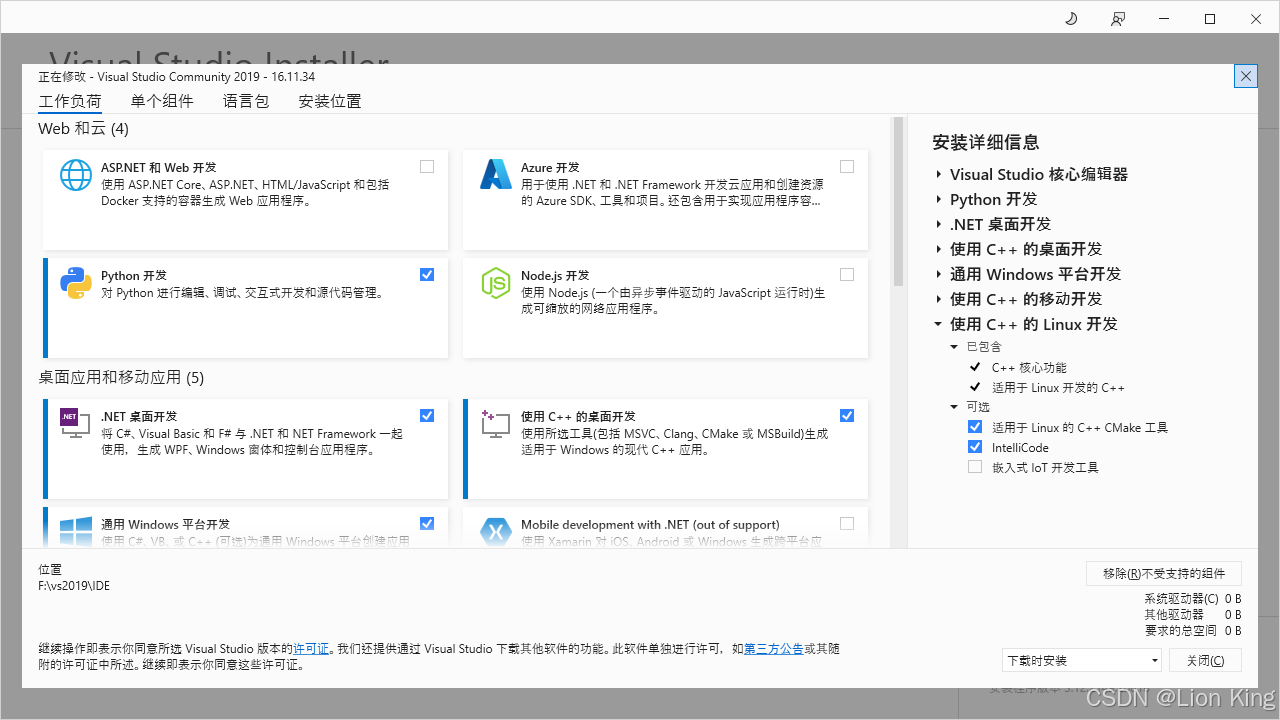This screenshot has width=1280, height=720.
Task: Switch to the 安装位置 tab
Action: click(x=330, y=101)
